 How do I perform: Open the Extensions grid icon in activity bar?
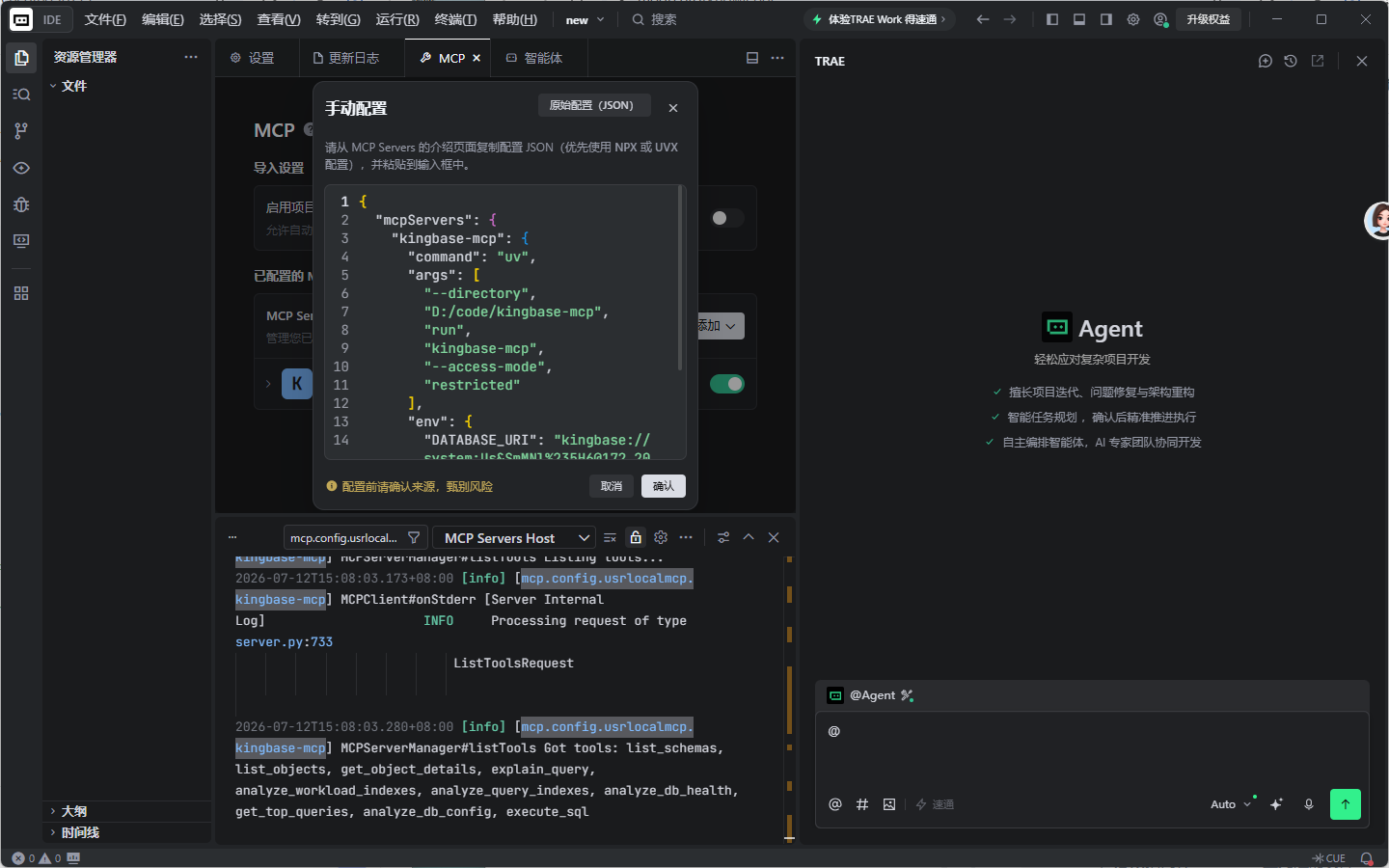click(21, 293)
